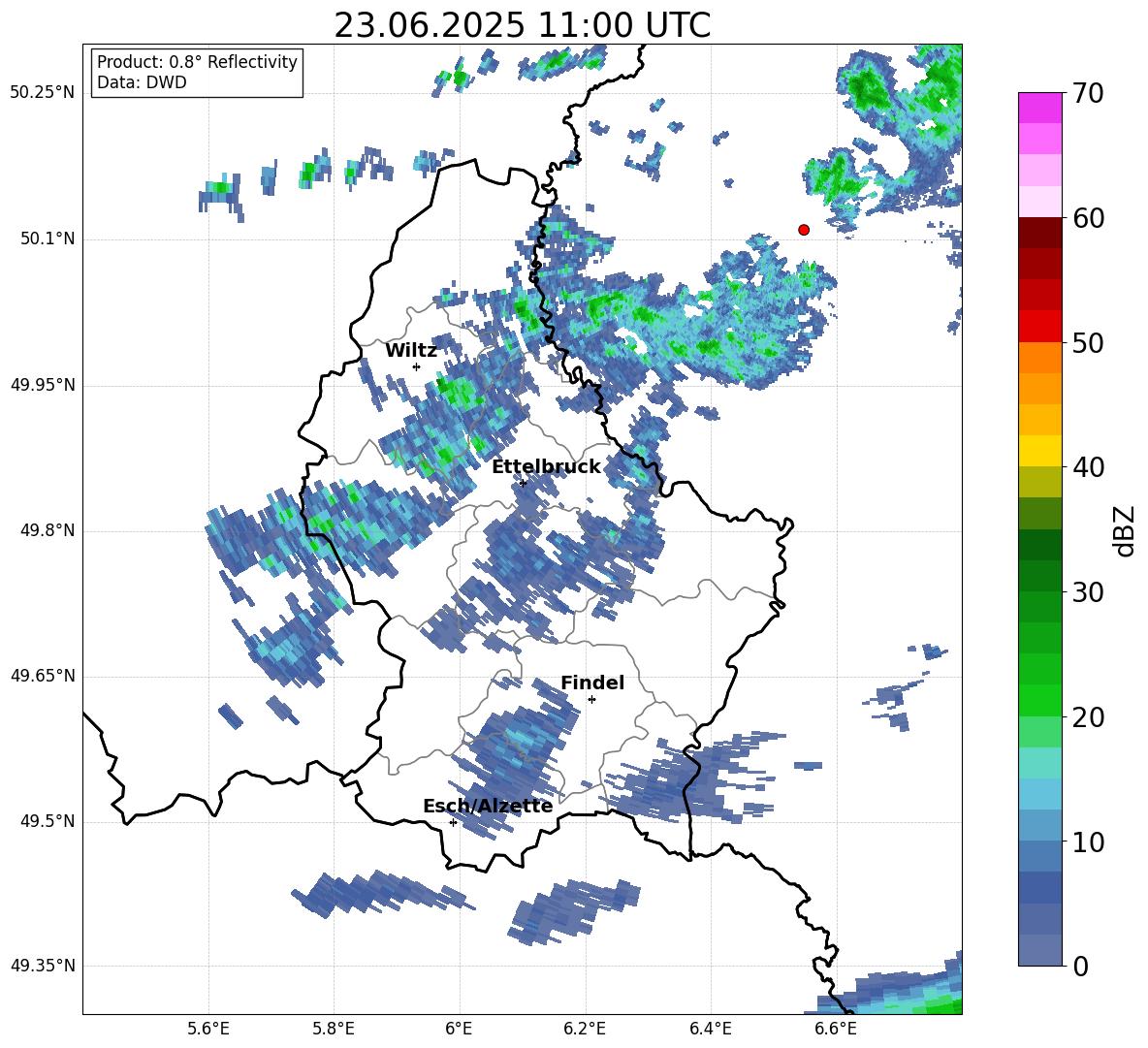The height and width of the screenshot is (1048, 1148).
Task: Click the Product: 0.8° Reflectivity label
Action: [x=197, y=62]
